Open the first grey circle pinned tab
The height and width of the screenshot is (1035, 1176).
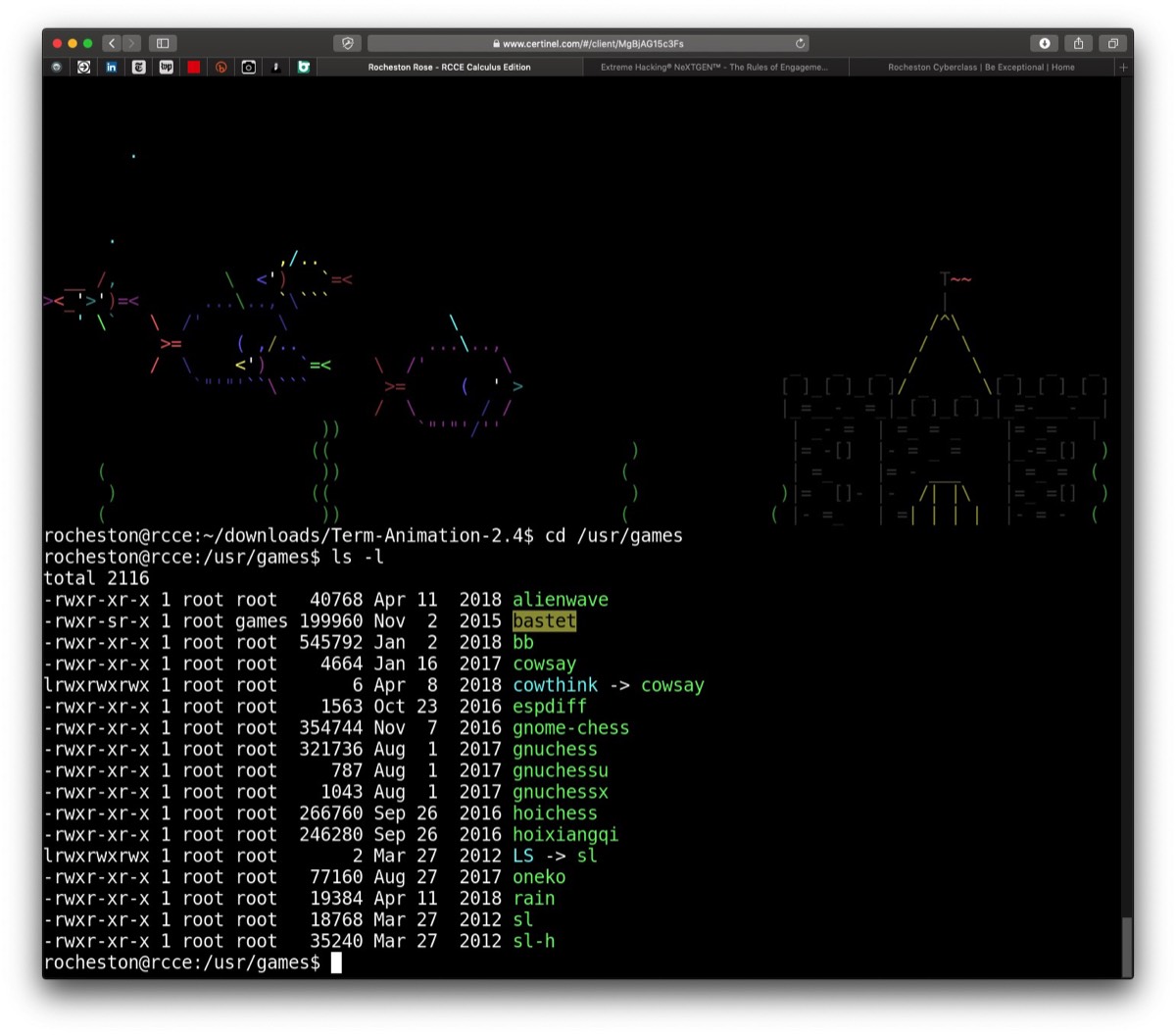click(57, 68)
